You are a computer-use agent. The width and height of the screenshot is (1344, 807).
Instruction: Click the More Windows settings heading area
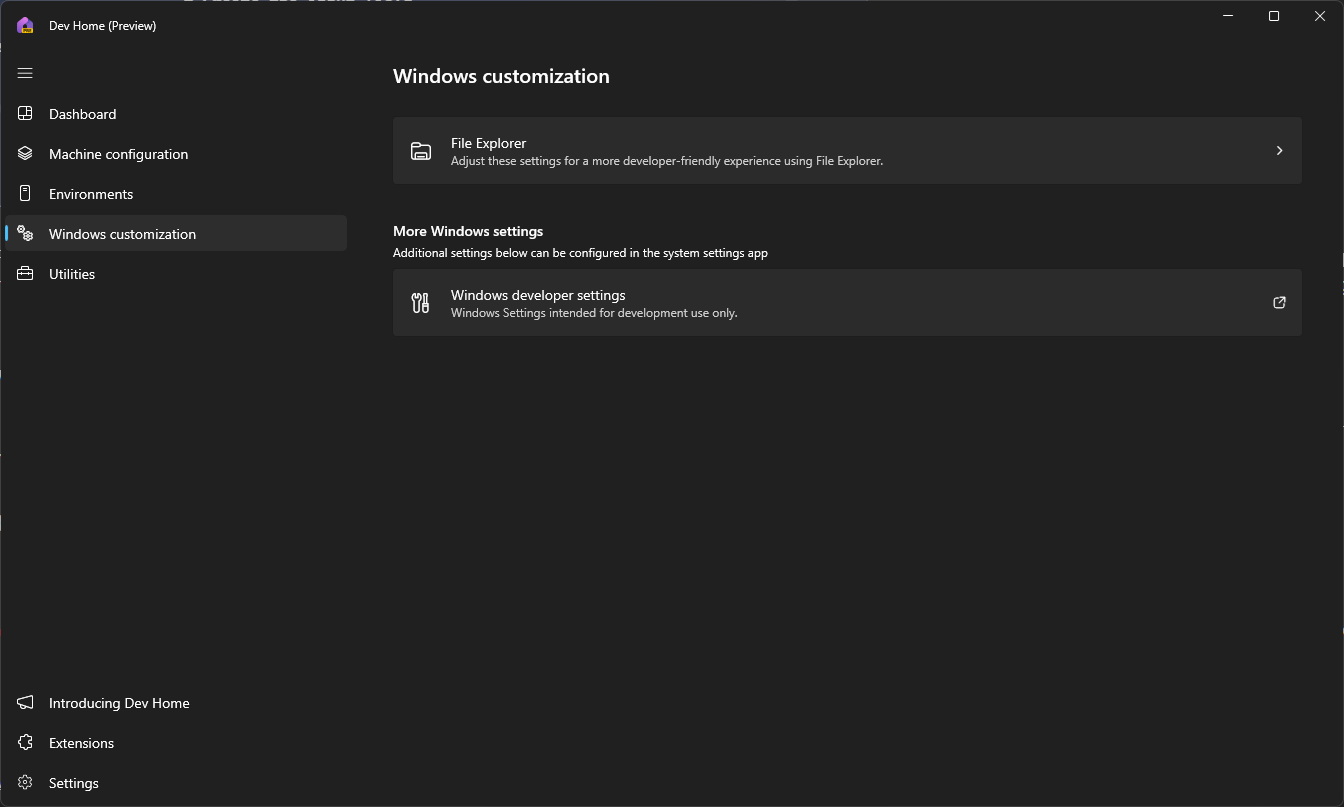tap(467, 231)
